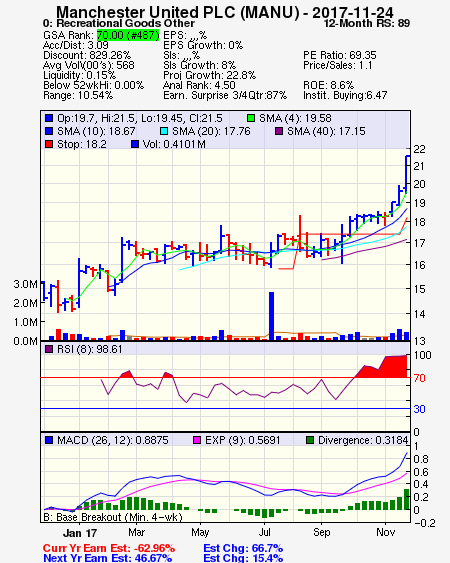Click the 'Next Yr Earn Est: 46.67%' text
The image size is (450, 563).
107,558
